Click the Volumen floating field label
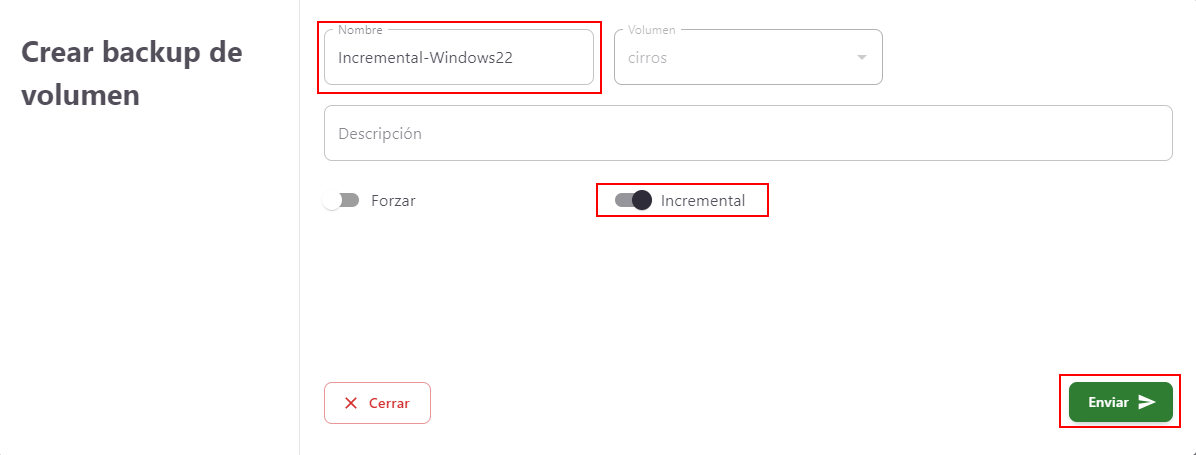Viewport: 1196px width, 455px height. (x=652, y=30)
